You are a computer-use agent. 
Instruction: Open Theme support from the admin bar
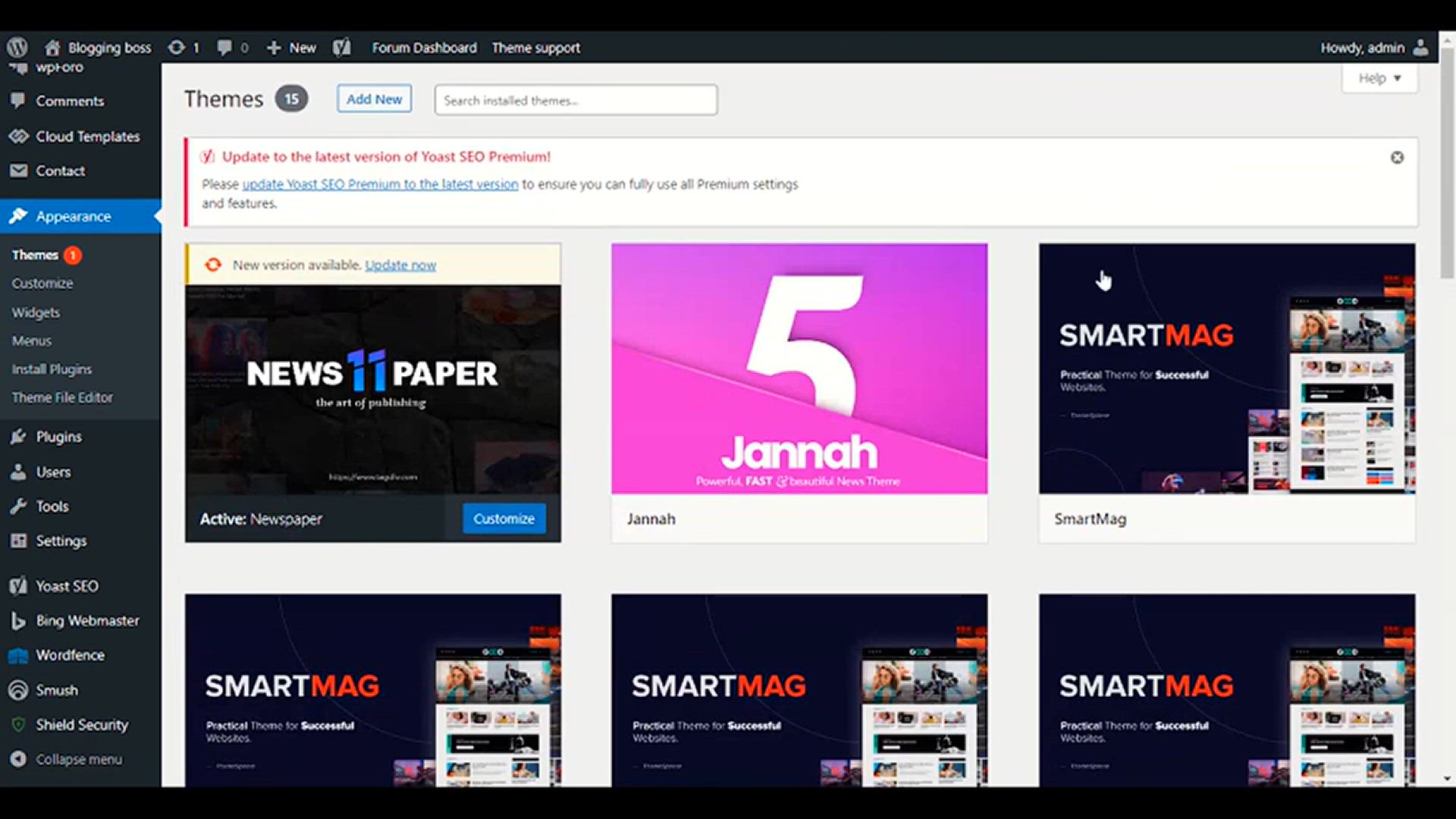(535, 47)
